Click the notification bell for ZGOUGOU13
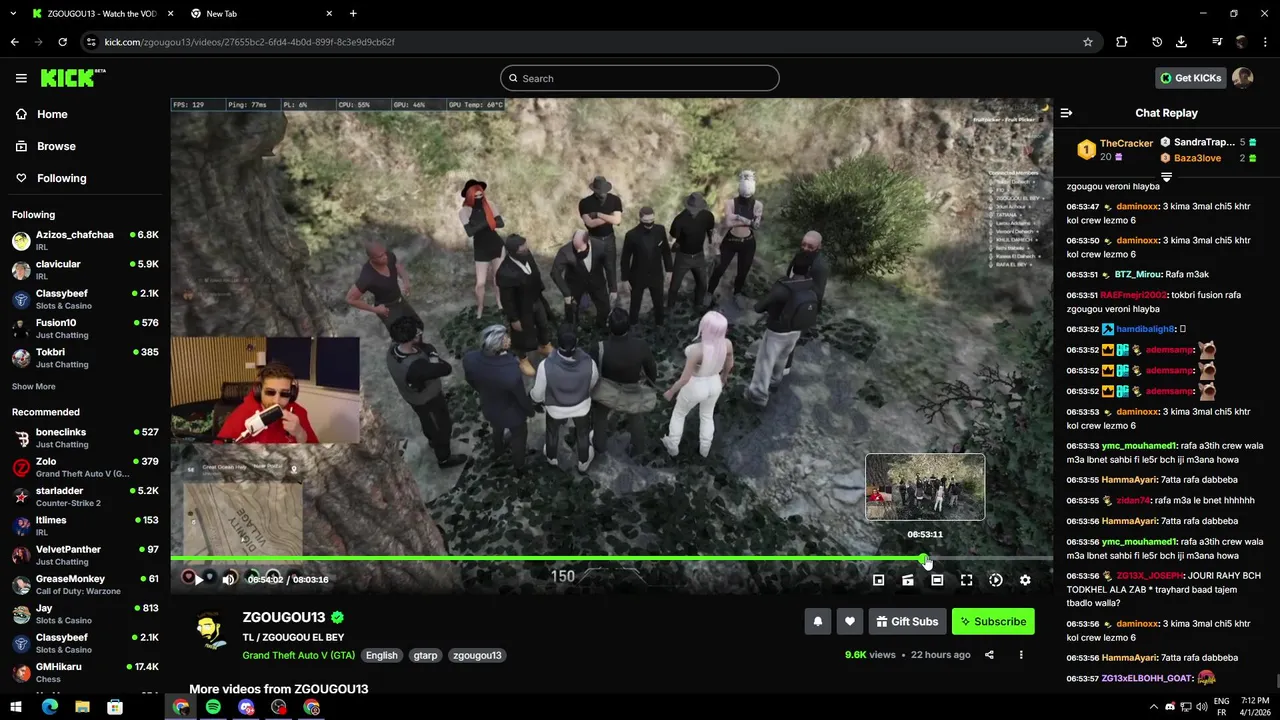The width and height of the screenshot is (1280, 720). point(818,622)
